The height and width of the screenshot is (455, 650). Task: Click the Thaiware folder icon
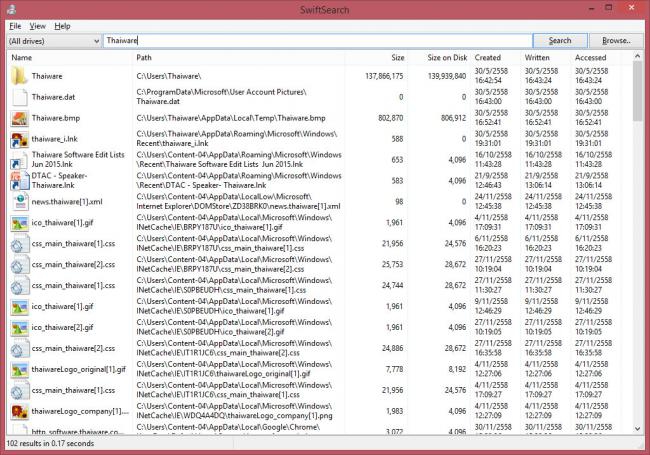coord(19,75)
